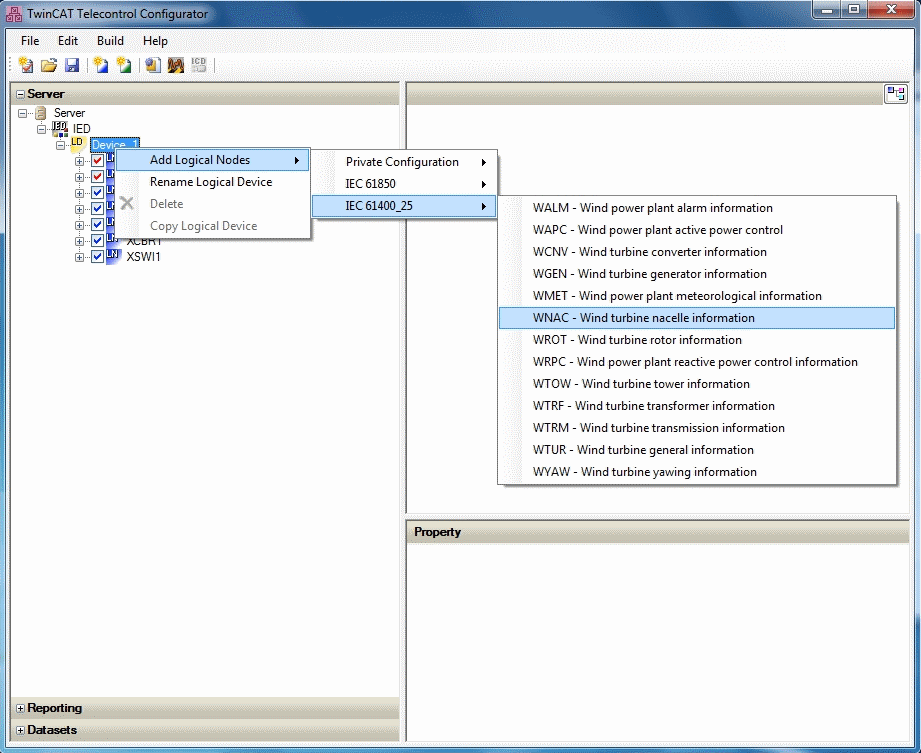This screenshot has width=921, height=753.
Task: Minimize the Telecontrol Configurator window
Action: [828, 10]
